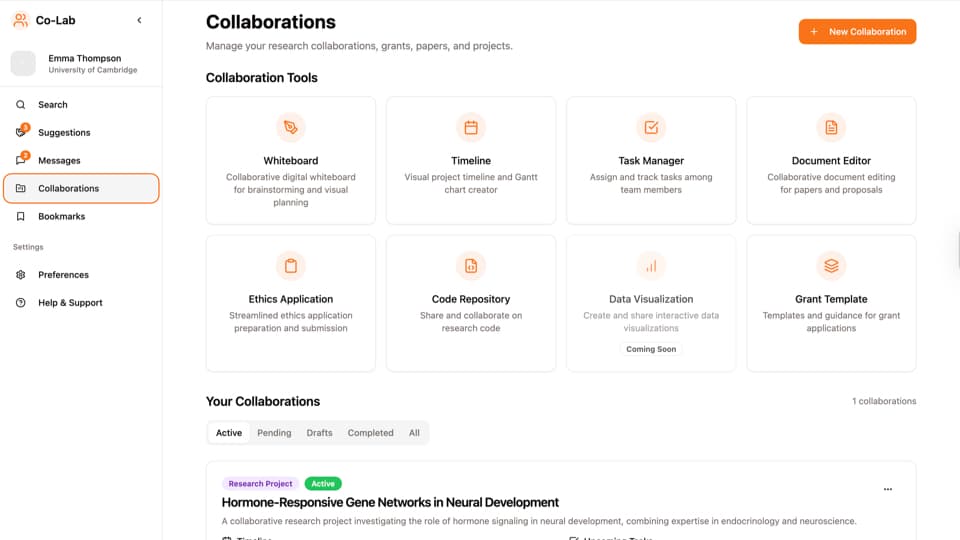This screenshot has width=960, height=540.
Task: Open Help & Support page
Action: click(x=81, y=303)
